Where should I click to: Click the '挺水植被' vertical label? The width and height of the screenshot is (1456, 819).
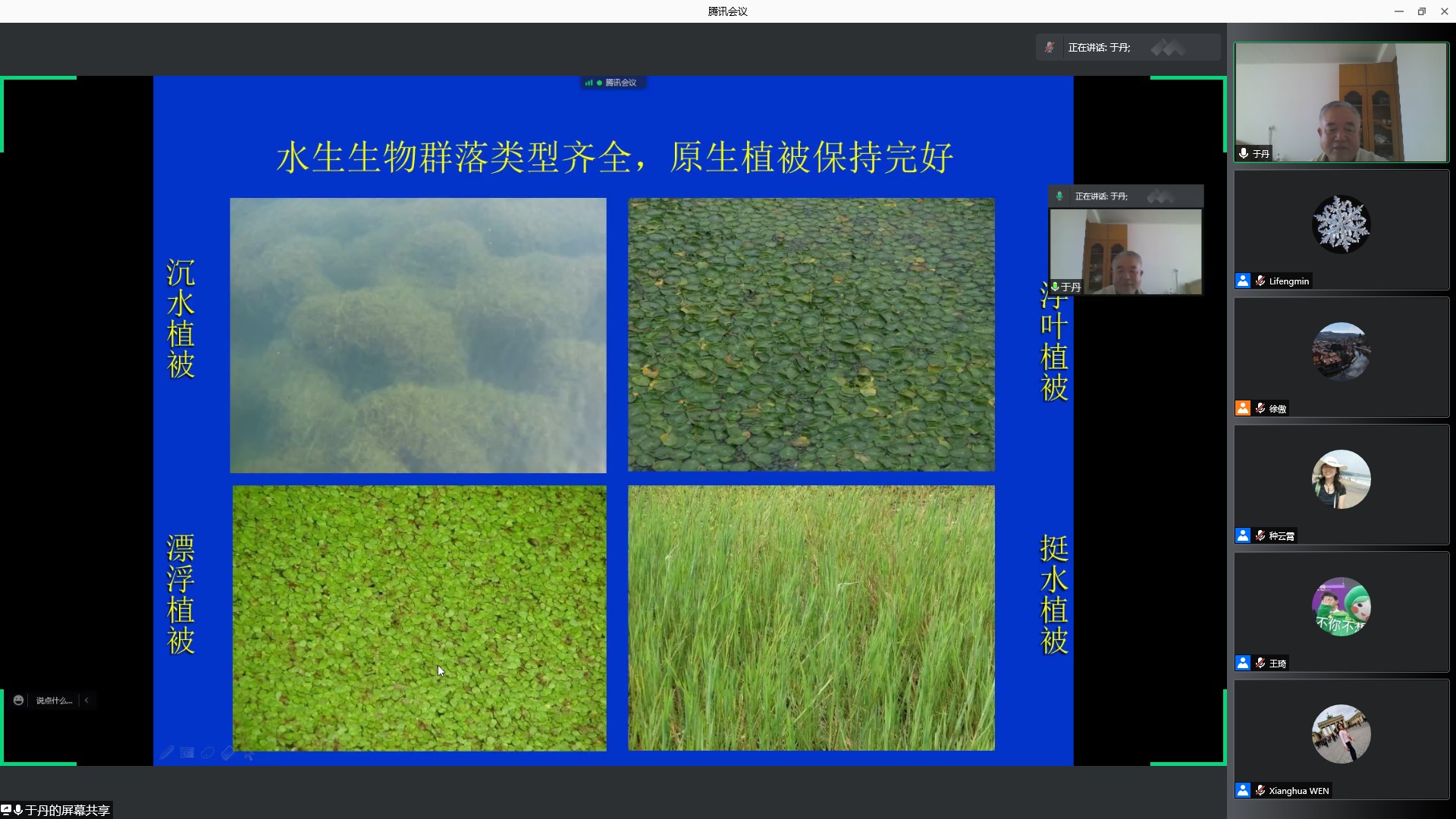point(1054,595)
